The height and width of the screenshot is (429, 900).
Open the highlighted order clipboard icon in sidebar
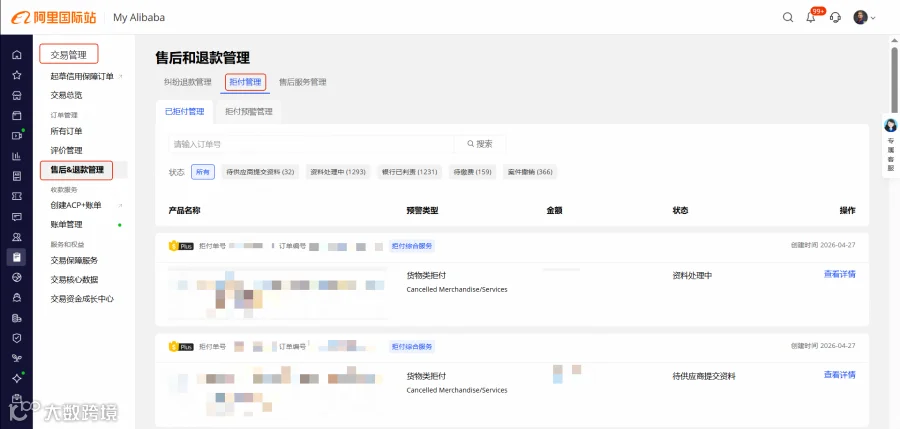[16, 257]
